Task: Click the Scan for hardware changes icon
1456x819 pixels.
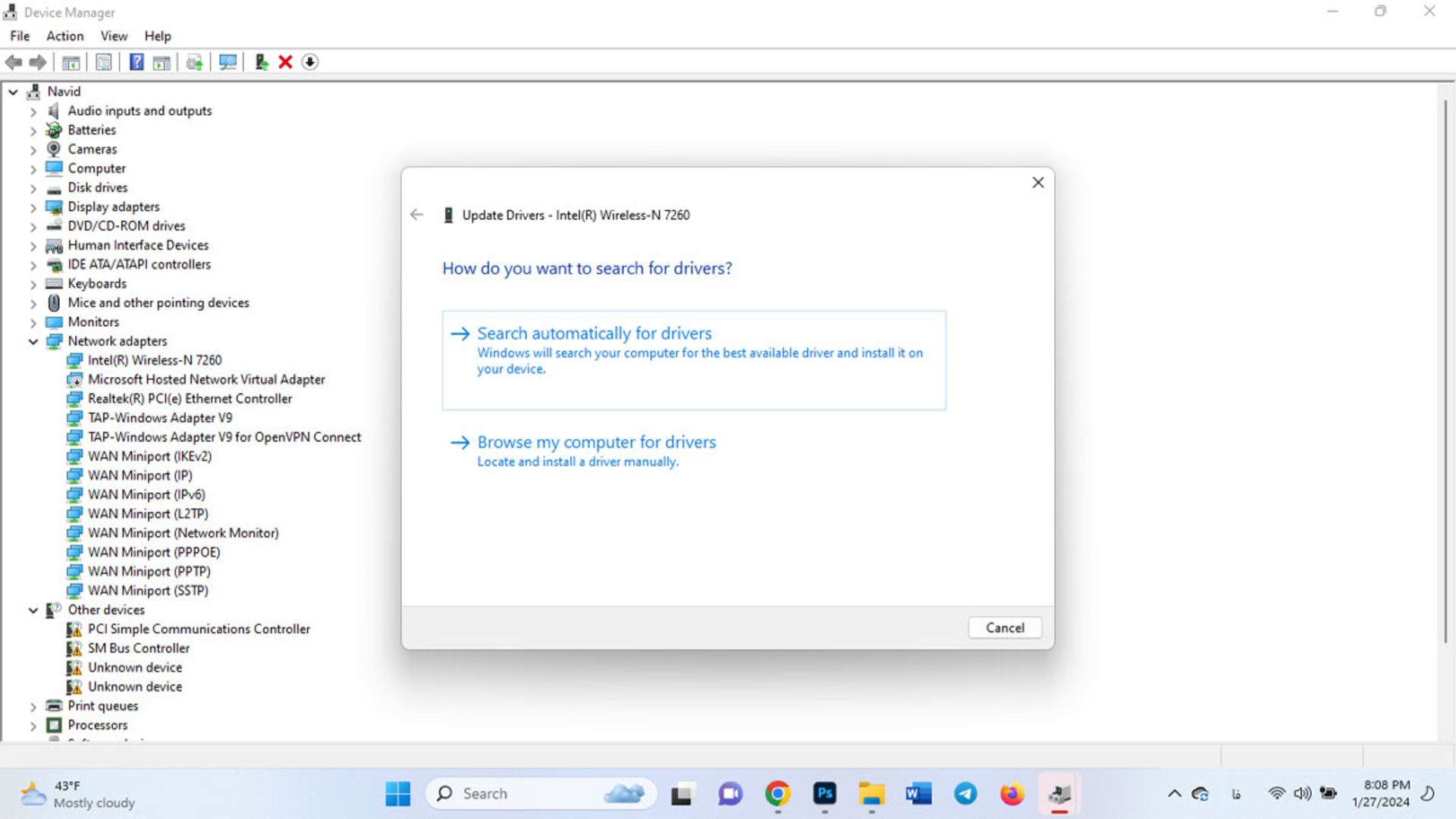Action: click(x=227, y=62)
